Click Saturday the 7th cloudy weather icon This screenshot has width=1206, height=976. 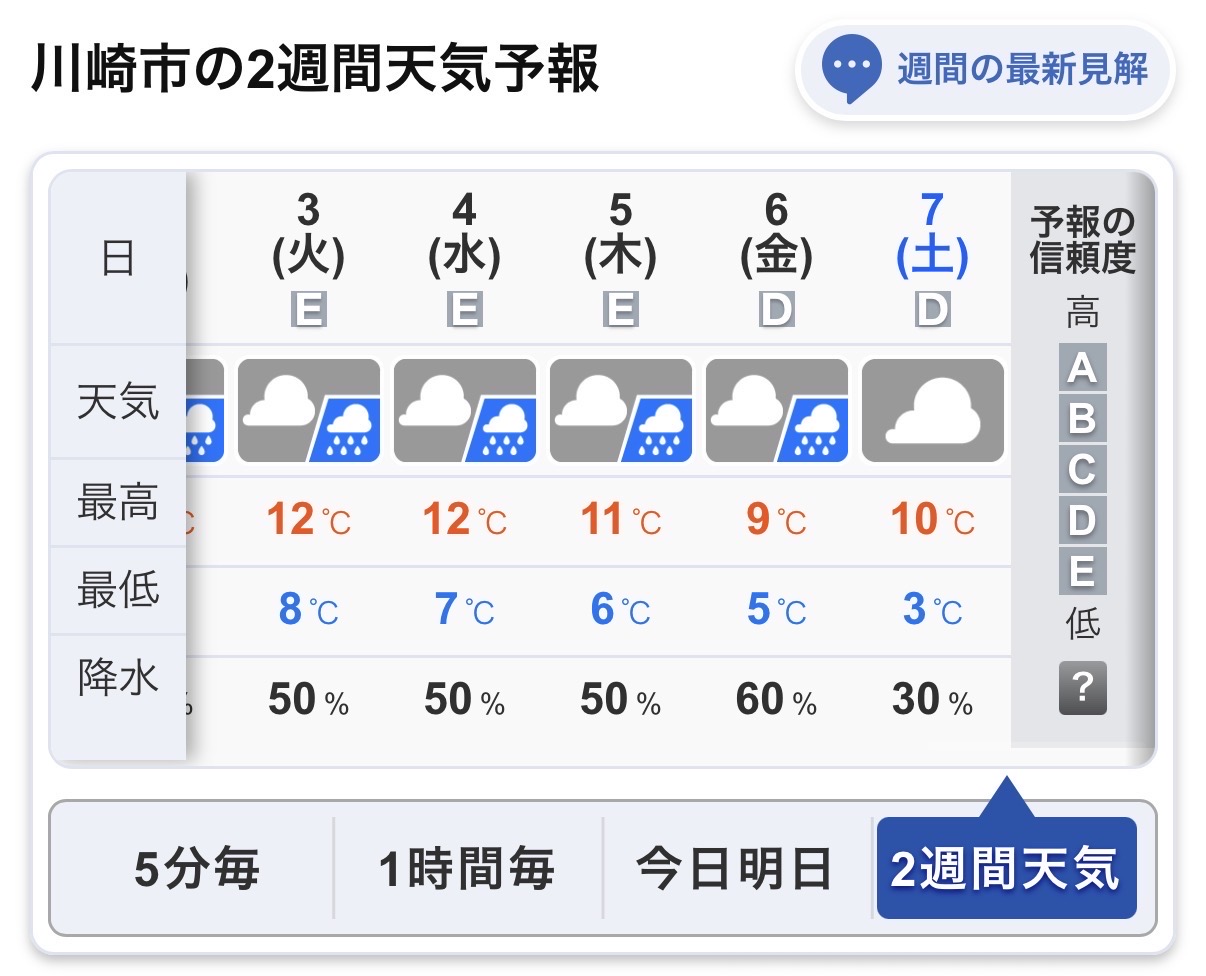tap(932, 410)
